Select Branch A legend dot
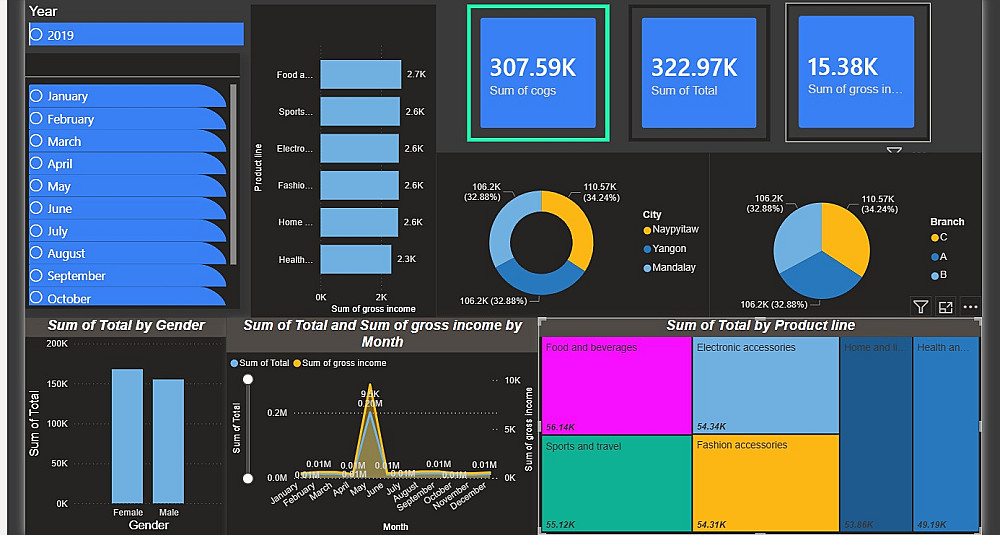This screenshot has width=1000, height=535. 935,257
